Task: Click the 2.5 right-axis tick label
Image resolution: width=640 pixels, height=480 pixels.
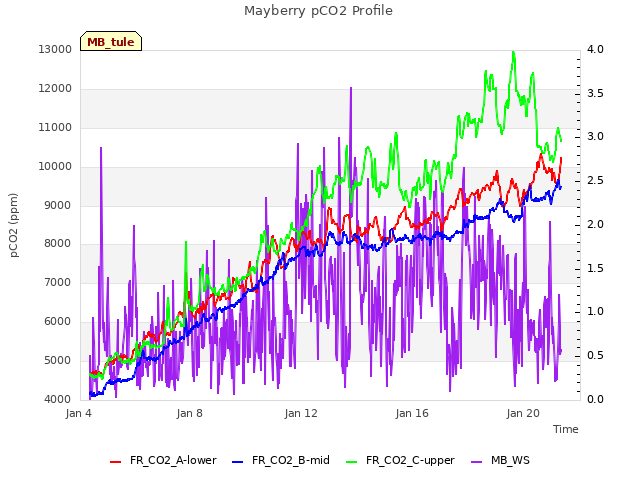Action: [x=596, y=181]
